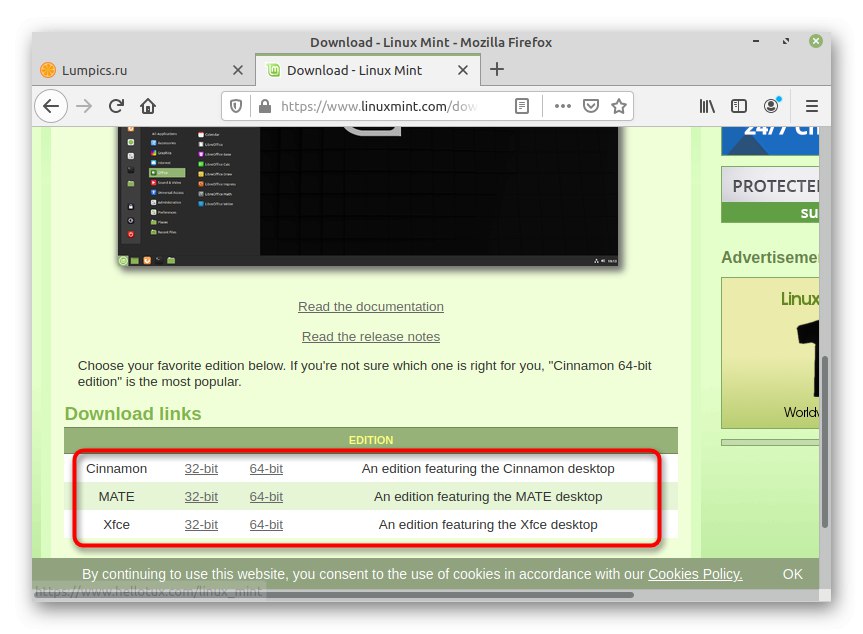Accept cookies with the OK button
This screenshot has width=863, height=634.
[792, 574]
